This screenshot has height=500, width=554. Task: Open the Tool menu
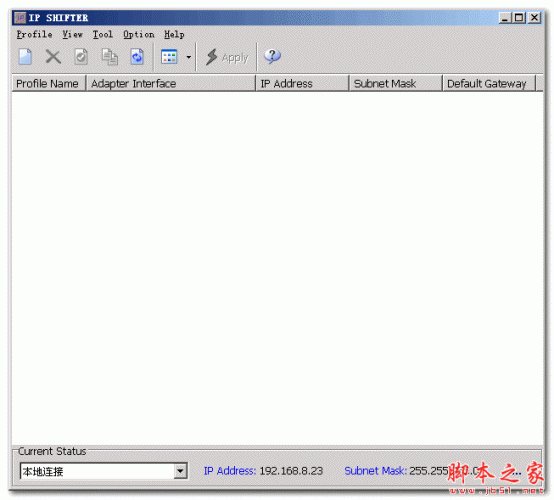(x=102, y=34)
